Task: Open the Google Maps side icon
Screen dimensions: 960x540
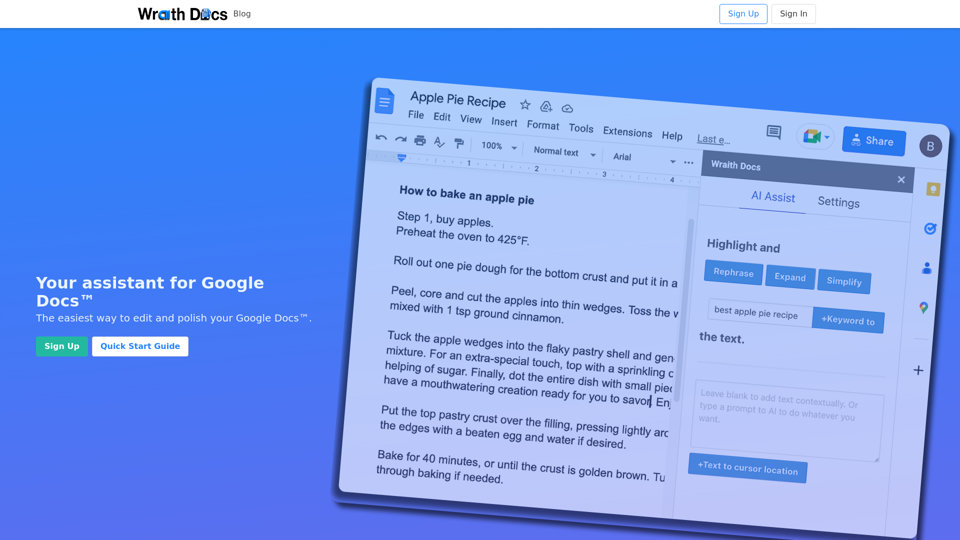Action: [923, 307]
